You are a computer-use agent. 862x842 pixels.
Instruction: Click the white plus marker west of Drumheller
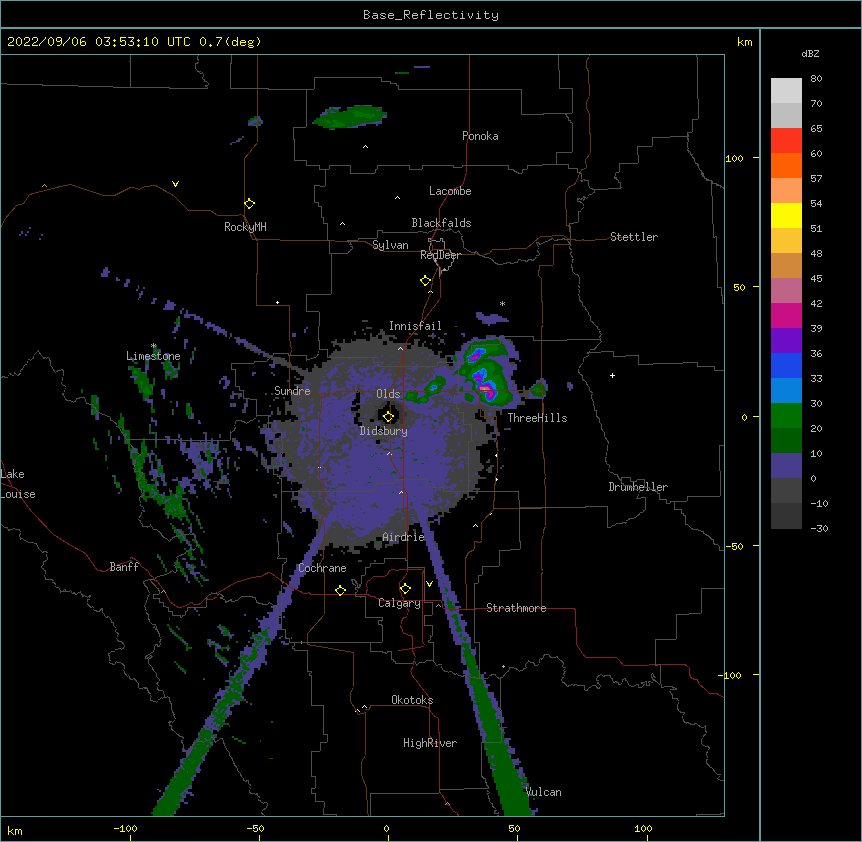pyautogui.click(x=612, y=375)
